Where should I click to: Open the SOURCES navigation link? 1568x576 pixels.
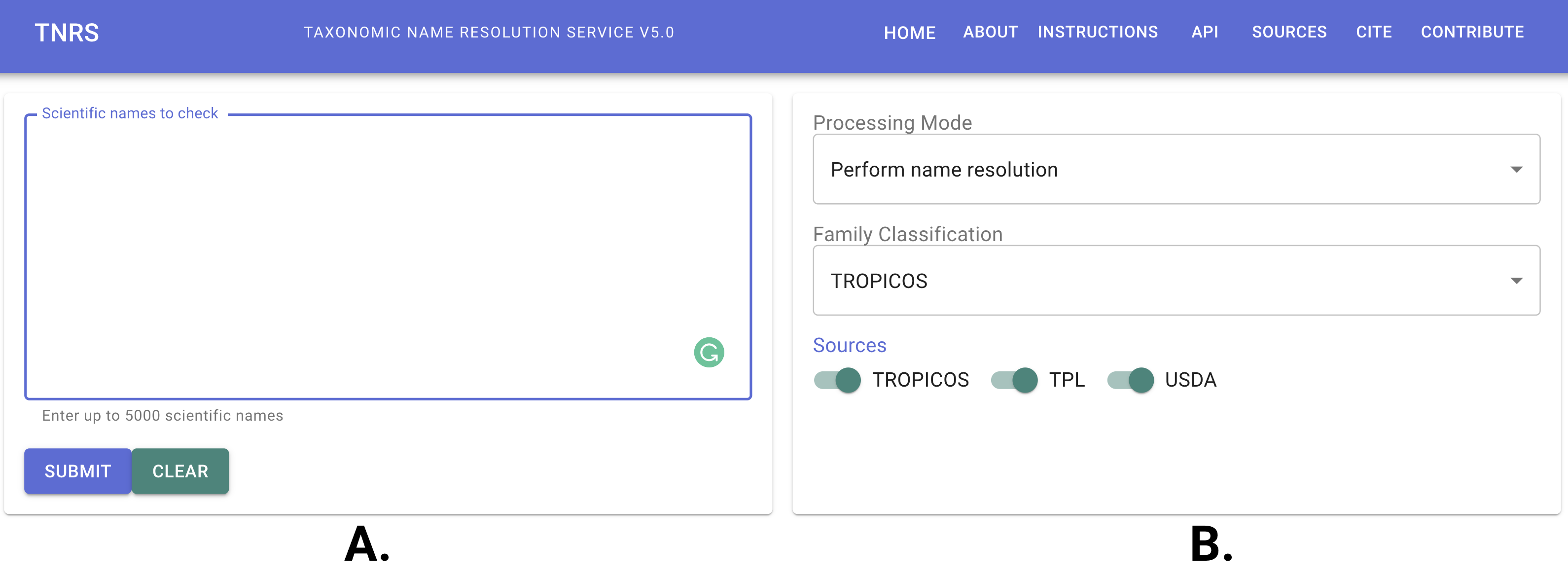[1288, 32]
